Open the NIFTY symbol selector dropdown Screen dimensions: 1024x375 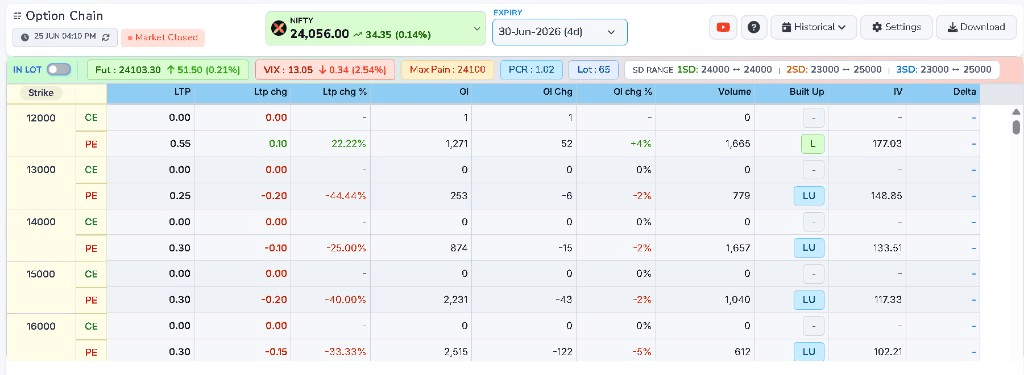(x=376, y=28)
